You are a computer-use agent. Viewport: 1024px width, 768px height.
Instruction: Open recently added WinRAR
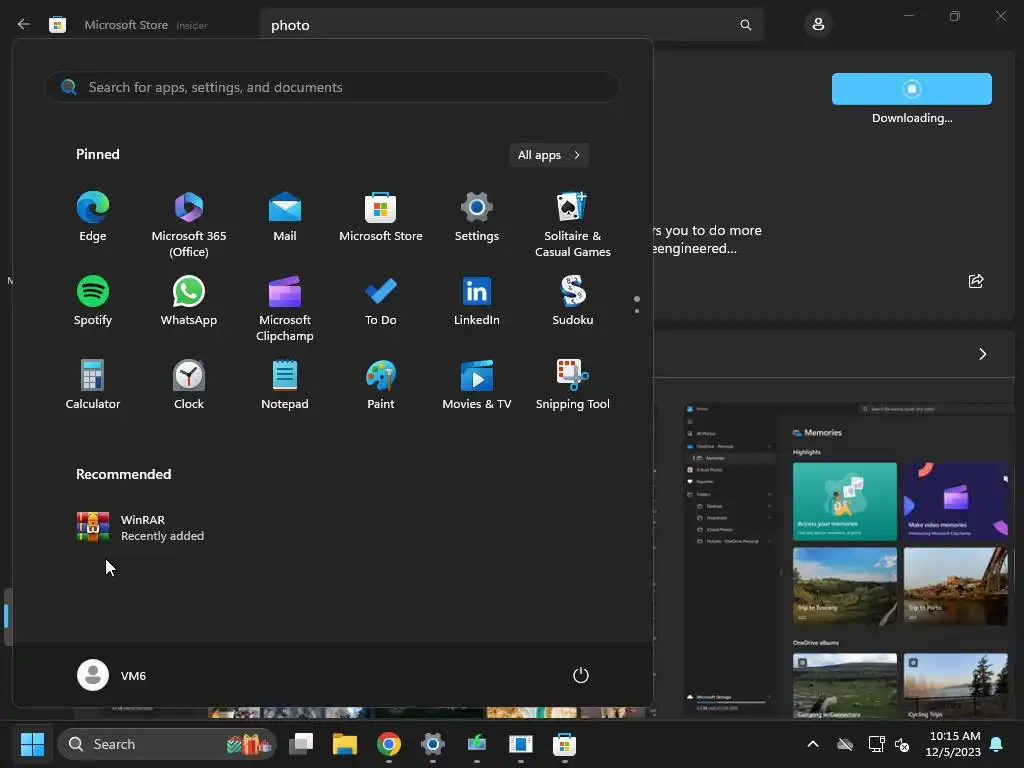pos(140,528)
